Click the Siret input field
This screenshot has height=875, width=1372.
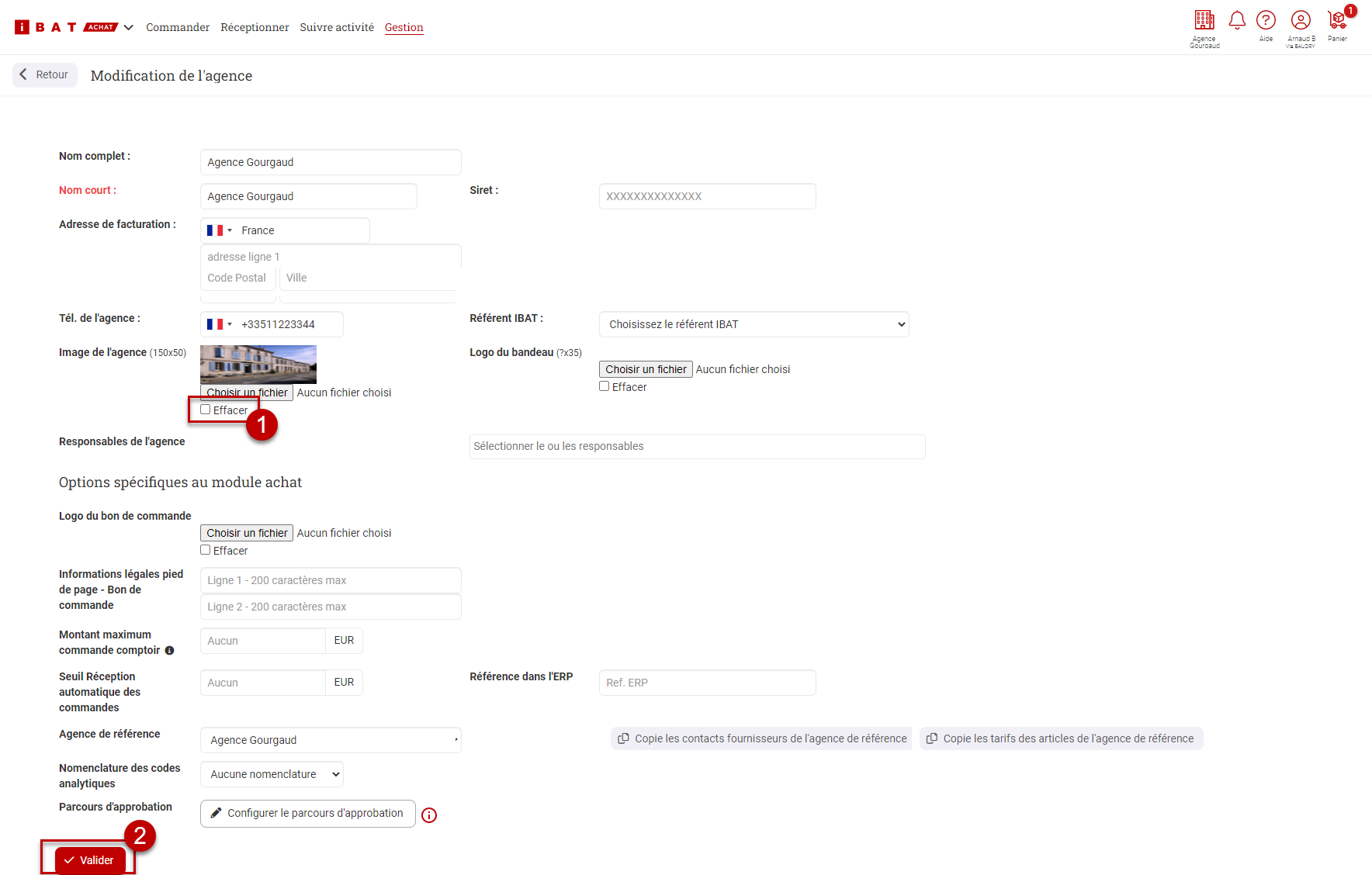(707, 196)
